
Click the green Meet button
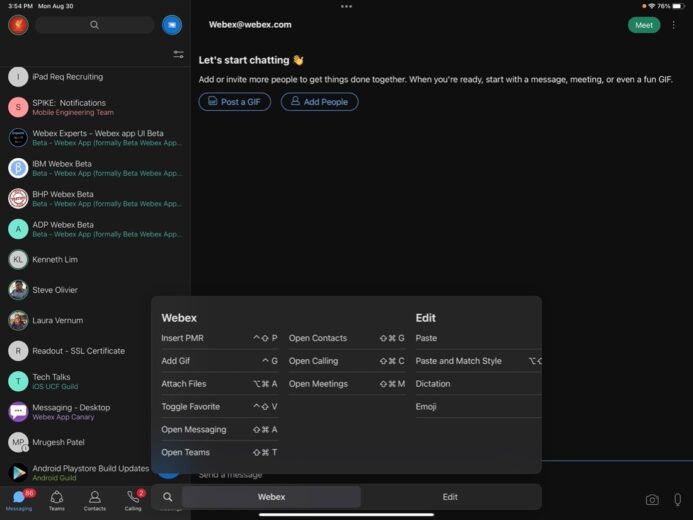(644, 25)
